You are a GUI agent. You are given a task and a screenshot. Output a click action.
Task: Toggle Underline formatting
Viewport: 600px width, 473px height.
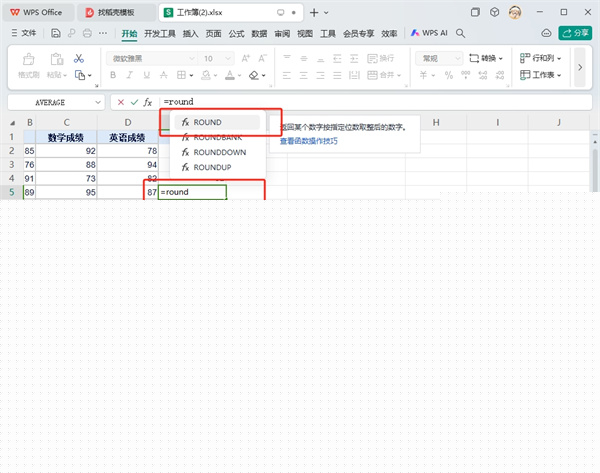pos(147,75)
